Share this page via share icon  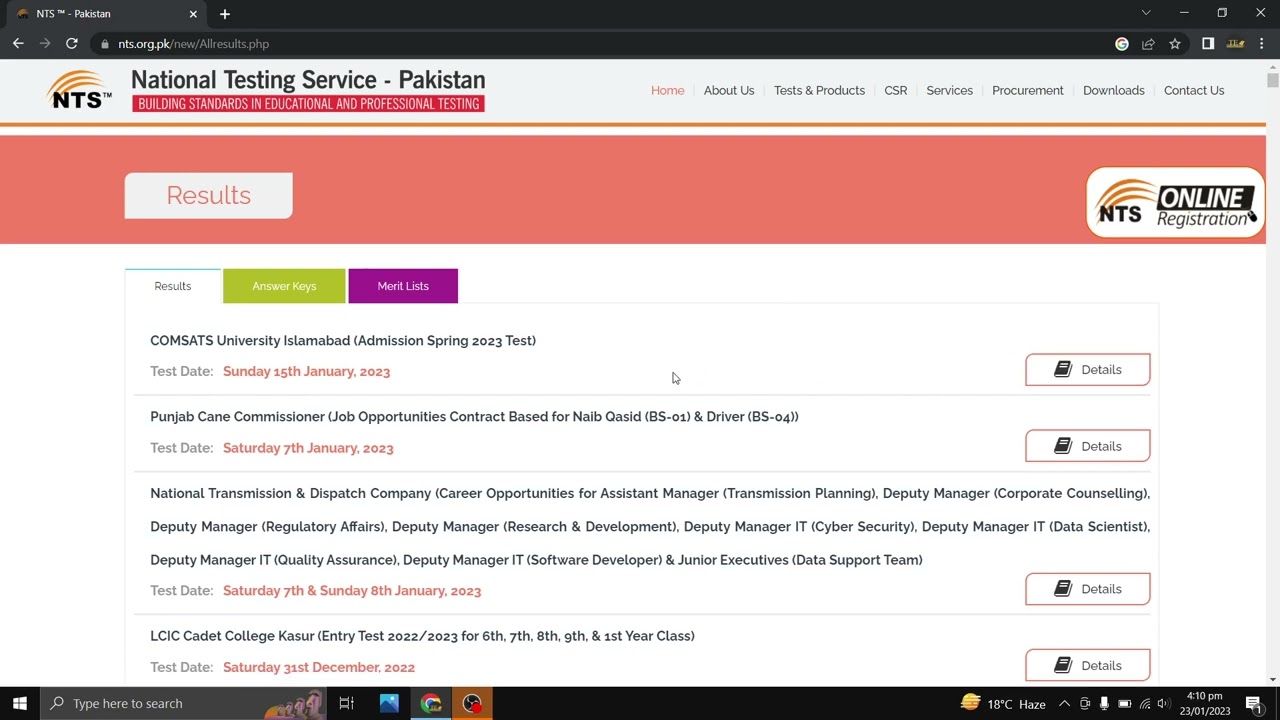[x=1148, y=44]
